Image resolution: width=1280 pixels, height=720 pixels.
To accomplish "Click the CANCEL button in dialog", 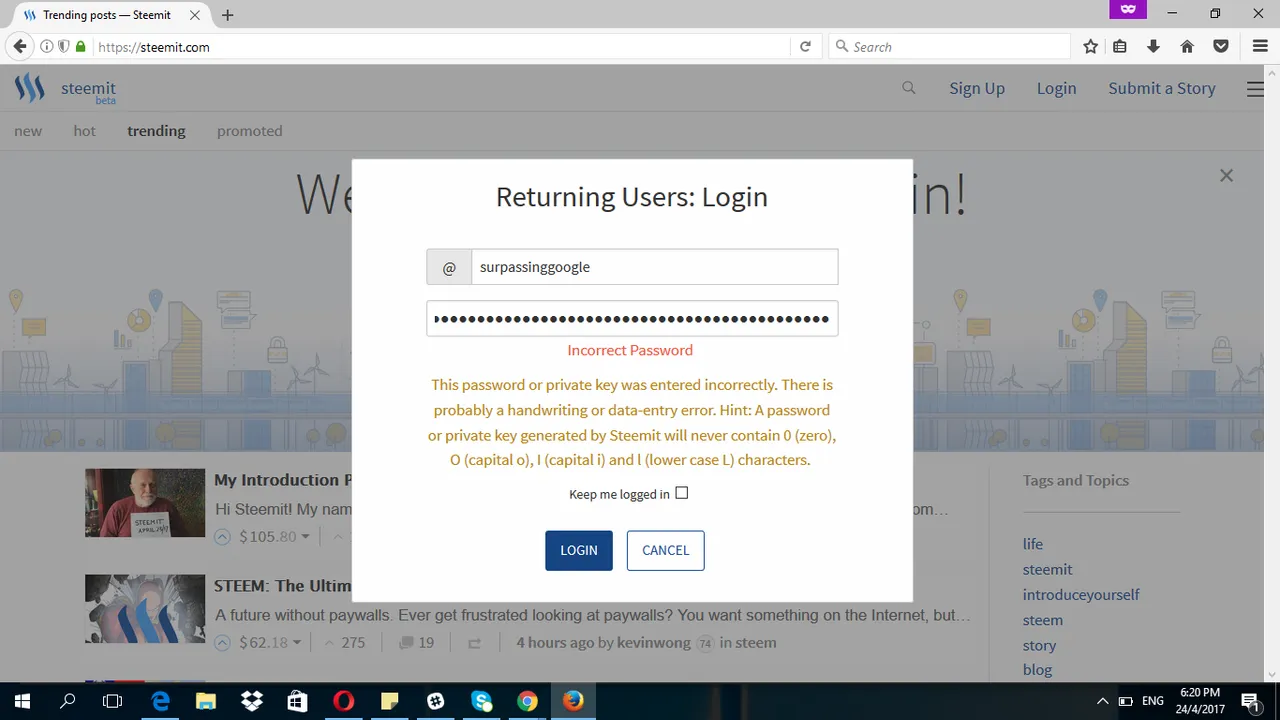I will [x=666, y=550].
